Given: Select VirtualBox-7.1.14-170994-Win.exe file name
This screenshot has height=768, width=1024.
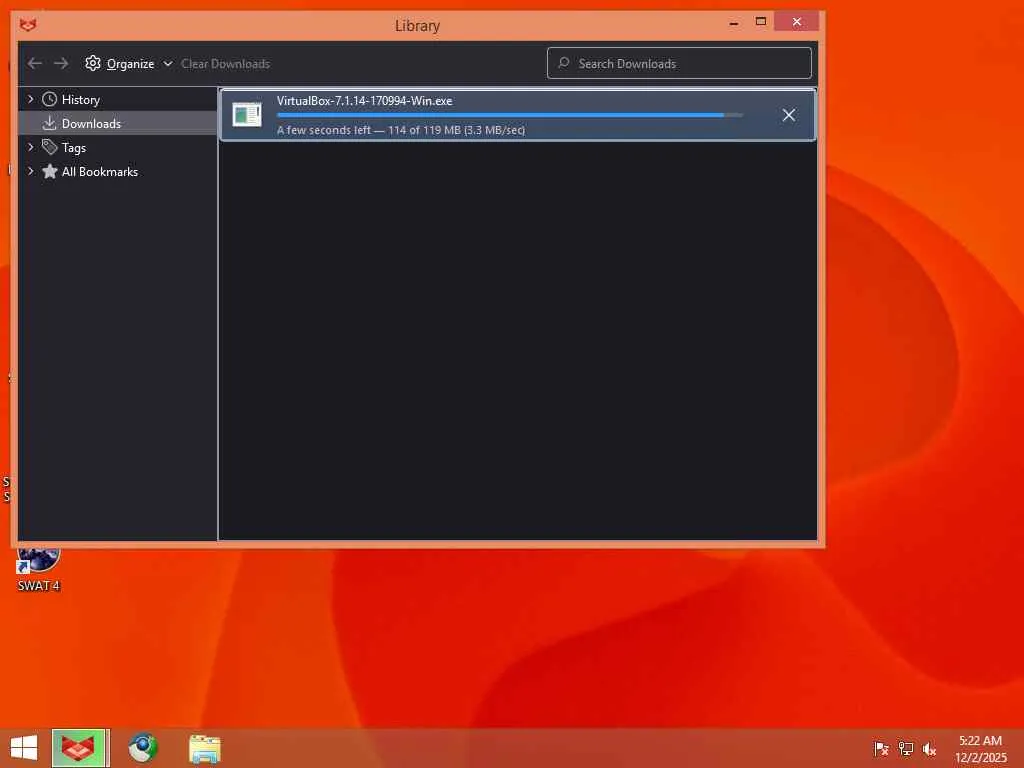Looking at the screenshot, I should coord(364,101).
